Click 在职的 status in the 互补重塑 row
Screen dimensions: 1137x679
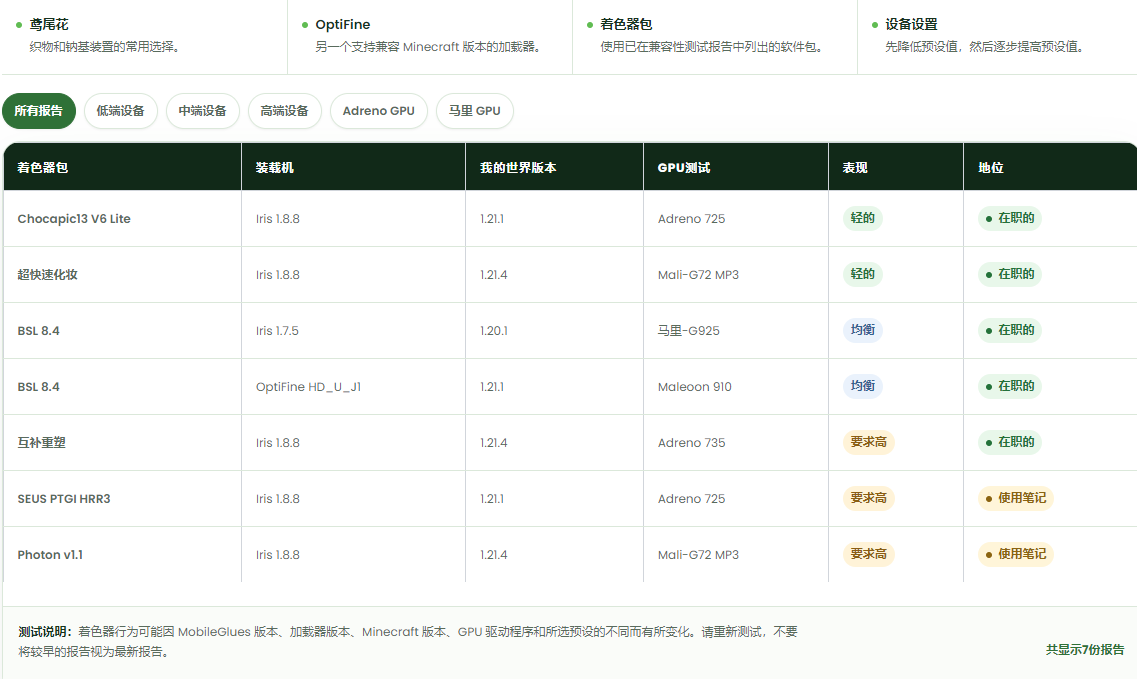(x=1009, y=442)
